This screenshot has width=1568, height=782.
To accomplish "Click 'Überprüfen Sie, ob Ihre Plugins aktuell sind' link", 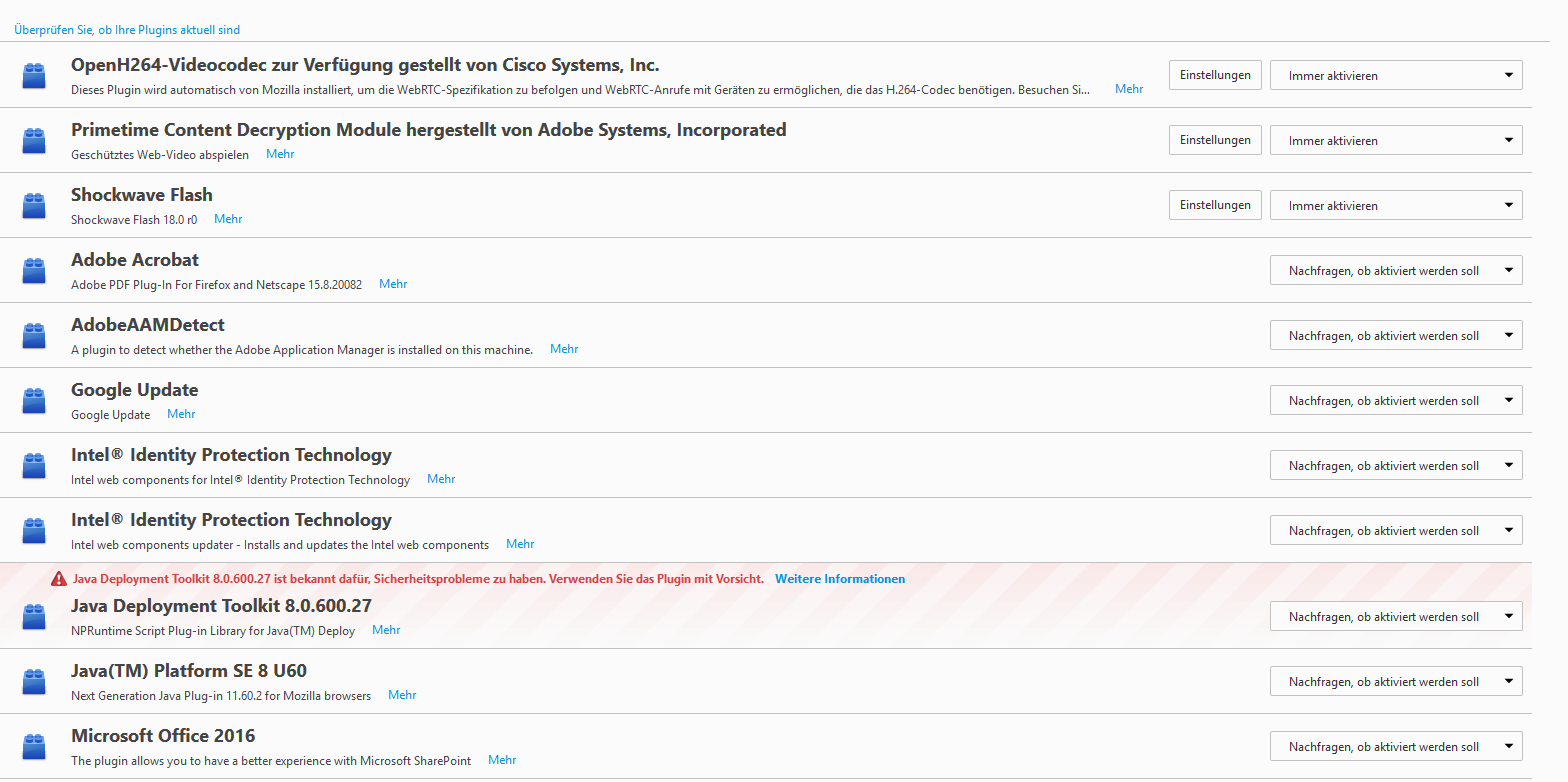I will (127, 30).
